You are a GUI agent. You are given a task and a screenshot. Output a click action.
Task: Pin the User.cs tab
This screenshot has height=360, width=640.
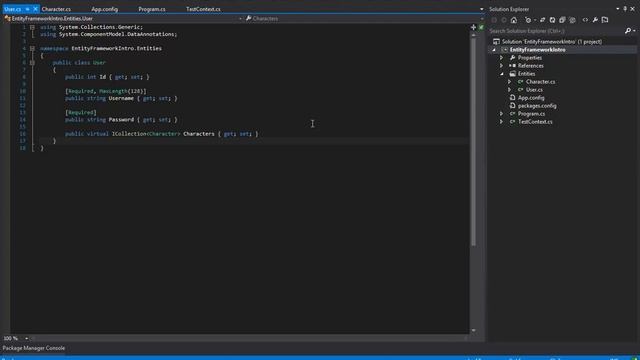[28, 9]
